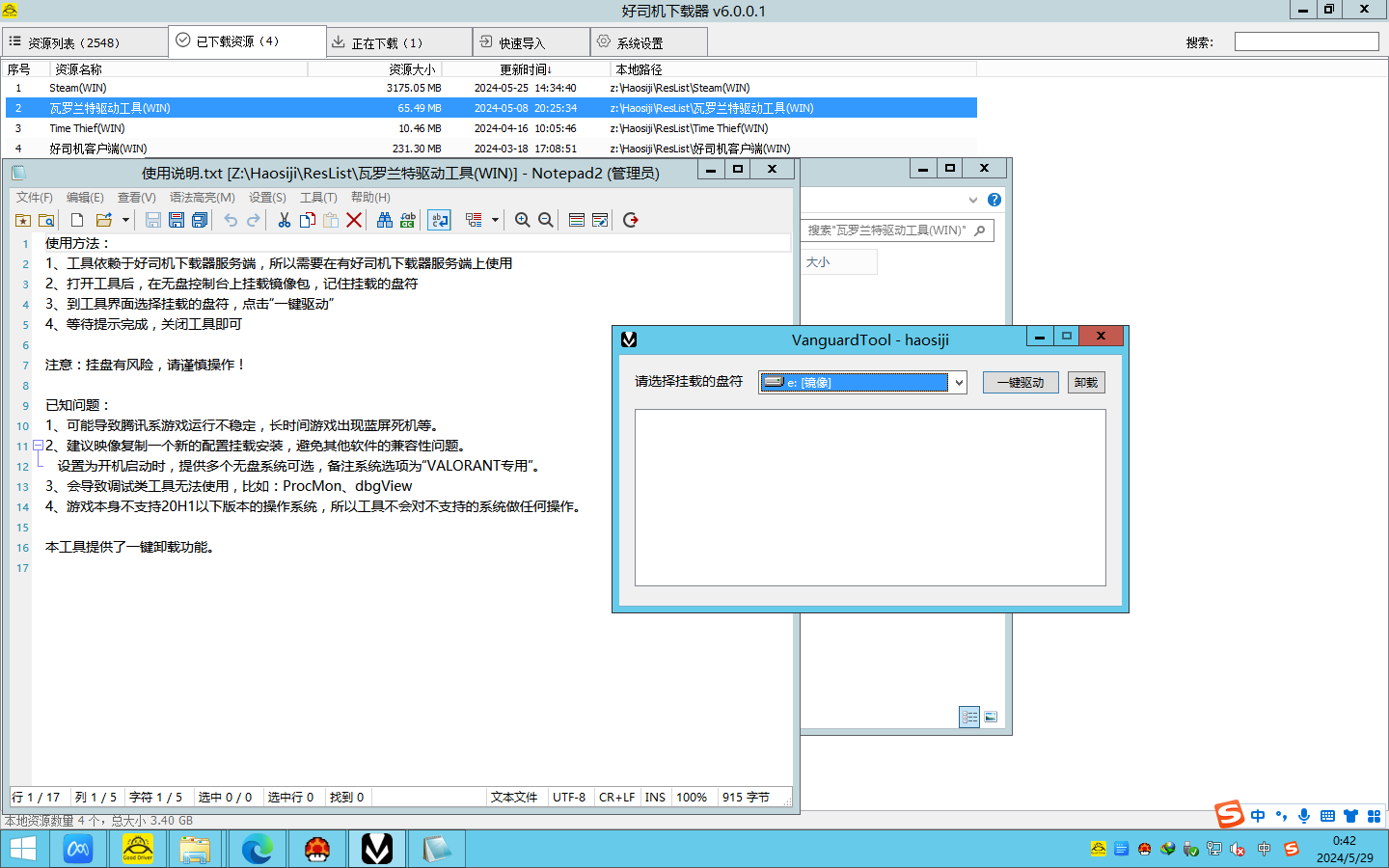This screenshot has width=1389, height=868.
Task: Click the 资源名称 column header
Action: coord(178,69)
